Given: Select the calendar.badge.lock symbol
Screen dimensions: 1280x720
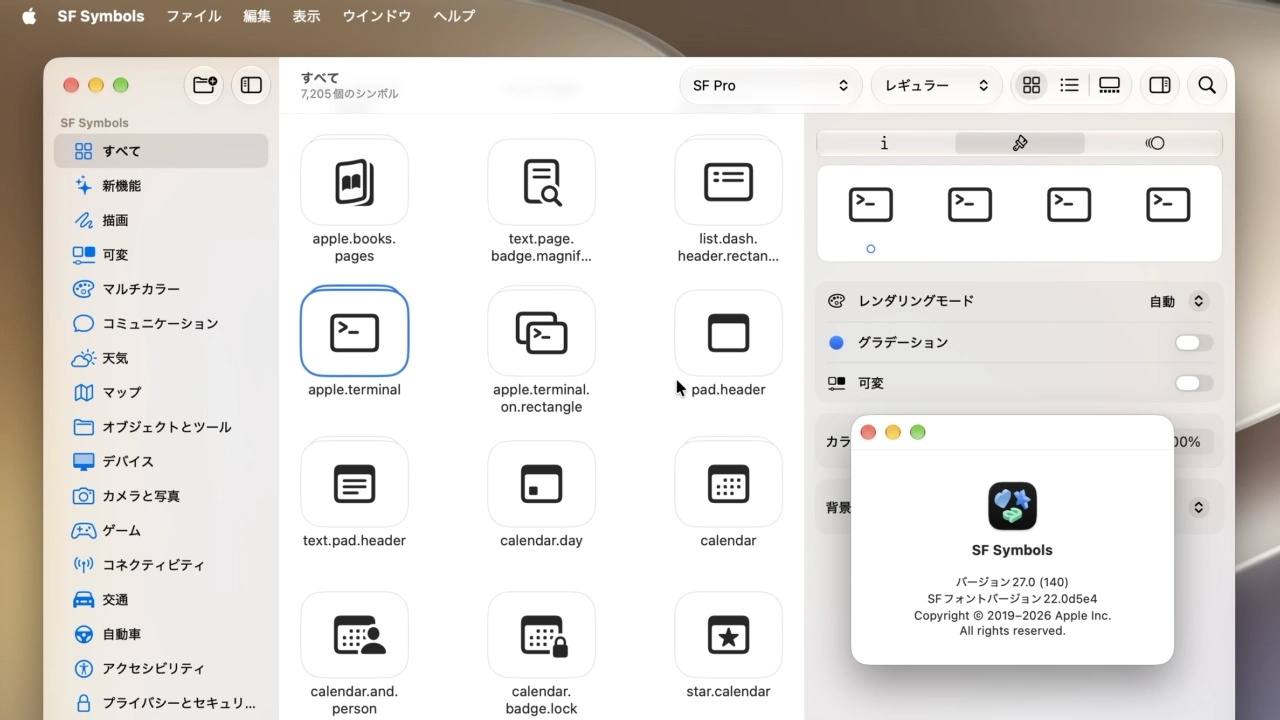Looking at the screenshot, I should 541,634.
